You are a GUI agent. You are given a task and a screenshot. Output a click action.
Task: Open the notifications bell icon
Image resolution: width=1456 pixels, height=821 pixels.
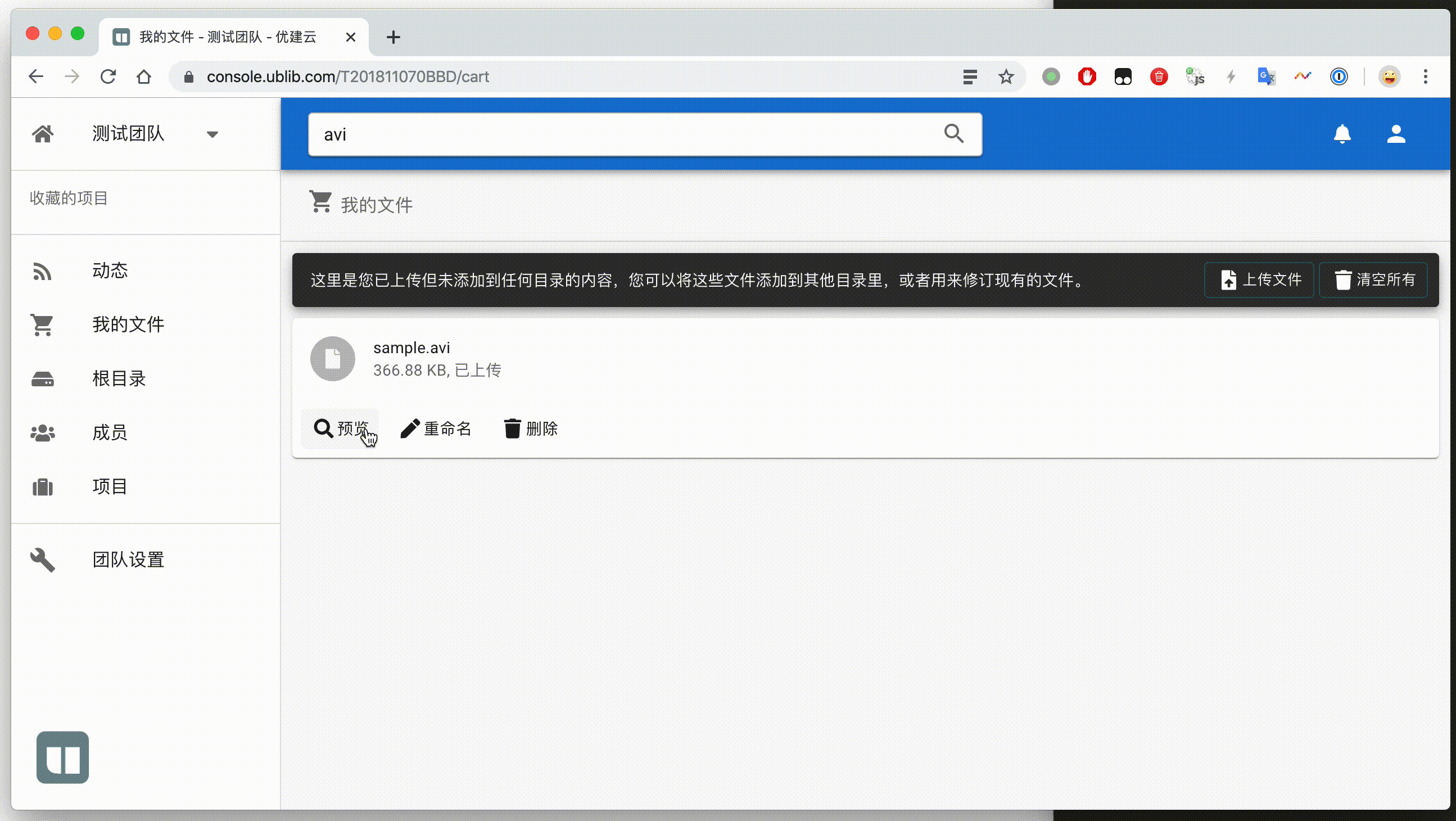pyautogui.click(x=1342, y=134)
